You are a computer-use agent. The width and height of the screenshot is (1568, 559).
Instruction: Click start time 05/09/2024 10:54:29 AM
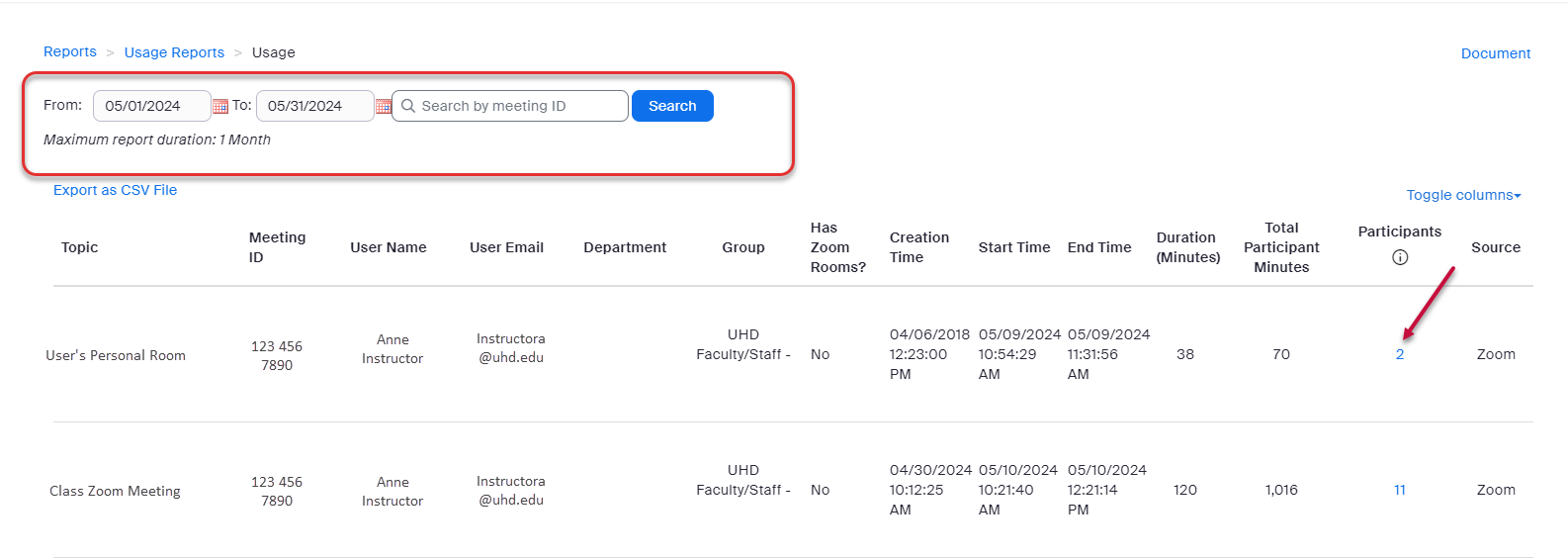tap(1019, 354)
